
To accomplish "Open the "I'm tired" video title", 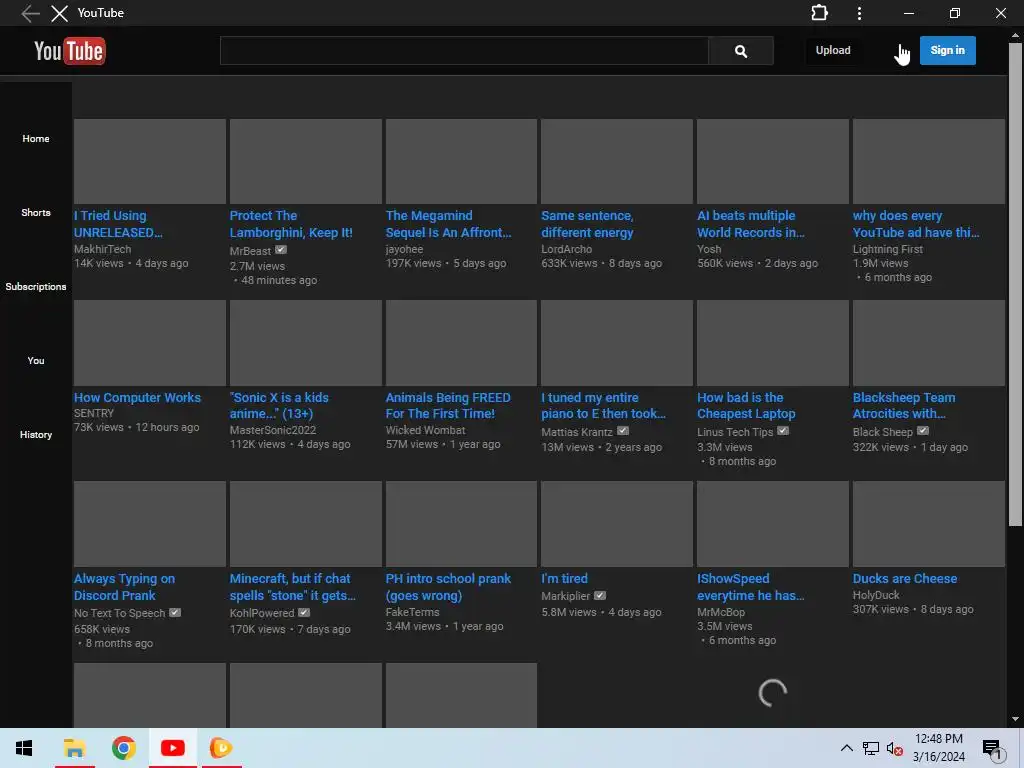I will [564, 579].
